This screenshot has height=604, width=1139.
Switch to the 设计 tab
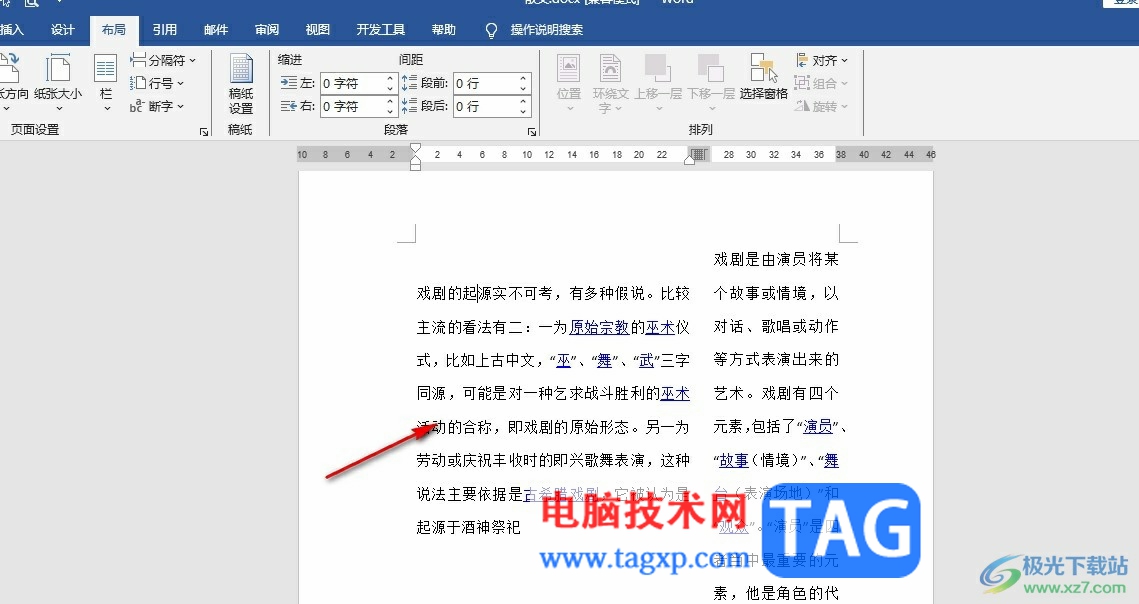click(62, 30)
